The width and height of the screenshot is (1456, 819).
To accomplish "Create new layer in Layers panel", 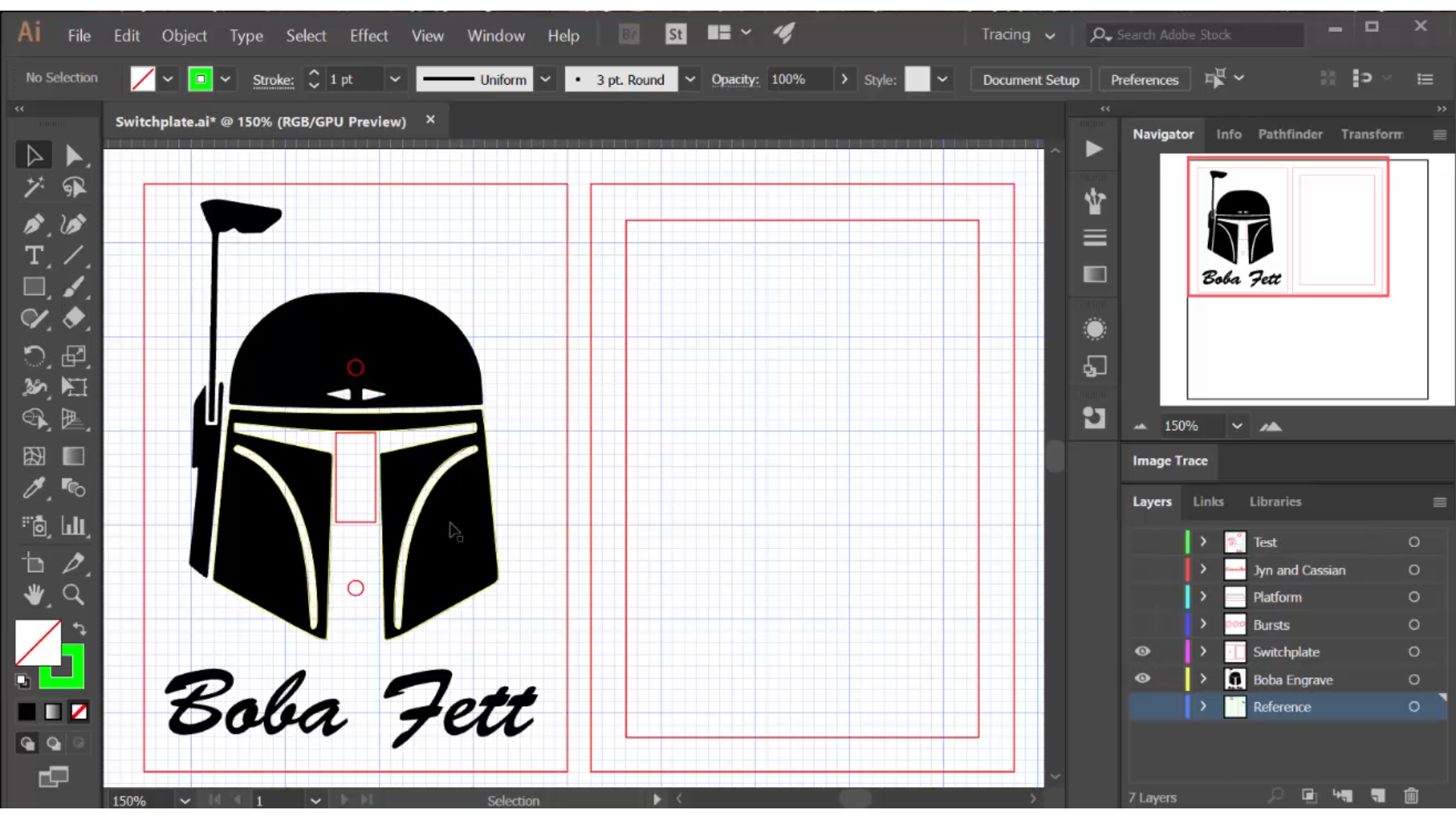I will point(1378,796).
